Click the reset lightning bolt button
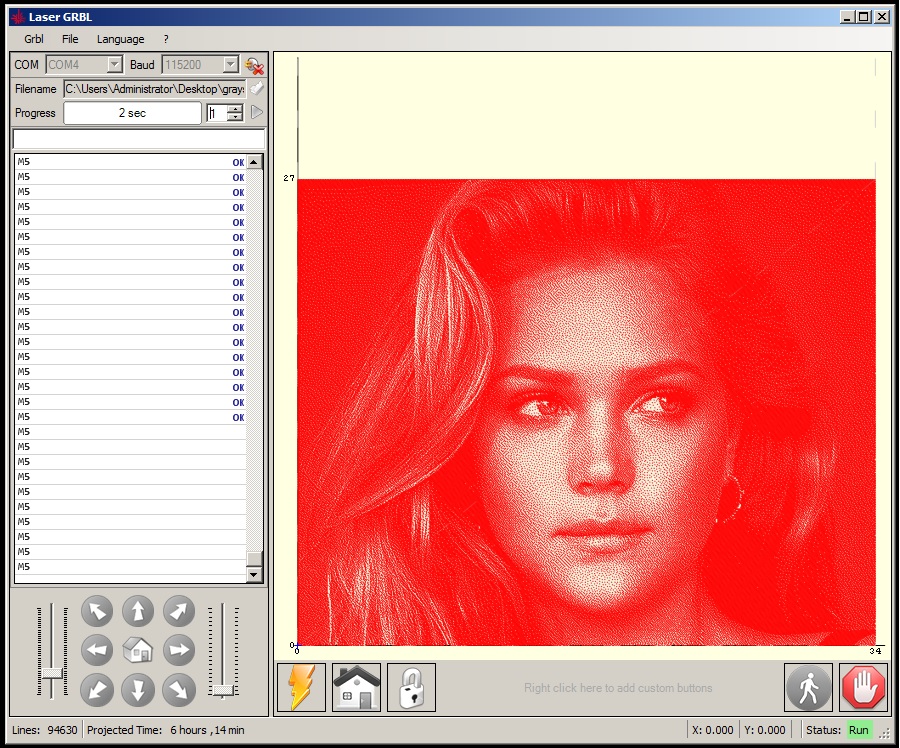 pos(301,688)
